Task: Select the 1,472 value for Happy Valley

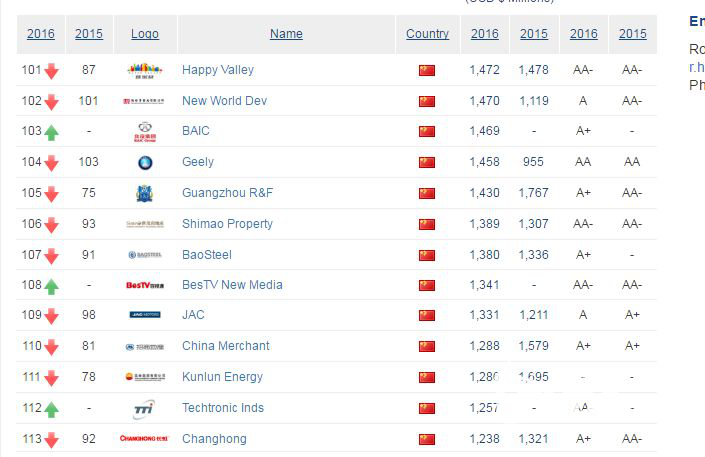Action: click(485, 70)
